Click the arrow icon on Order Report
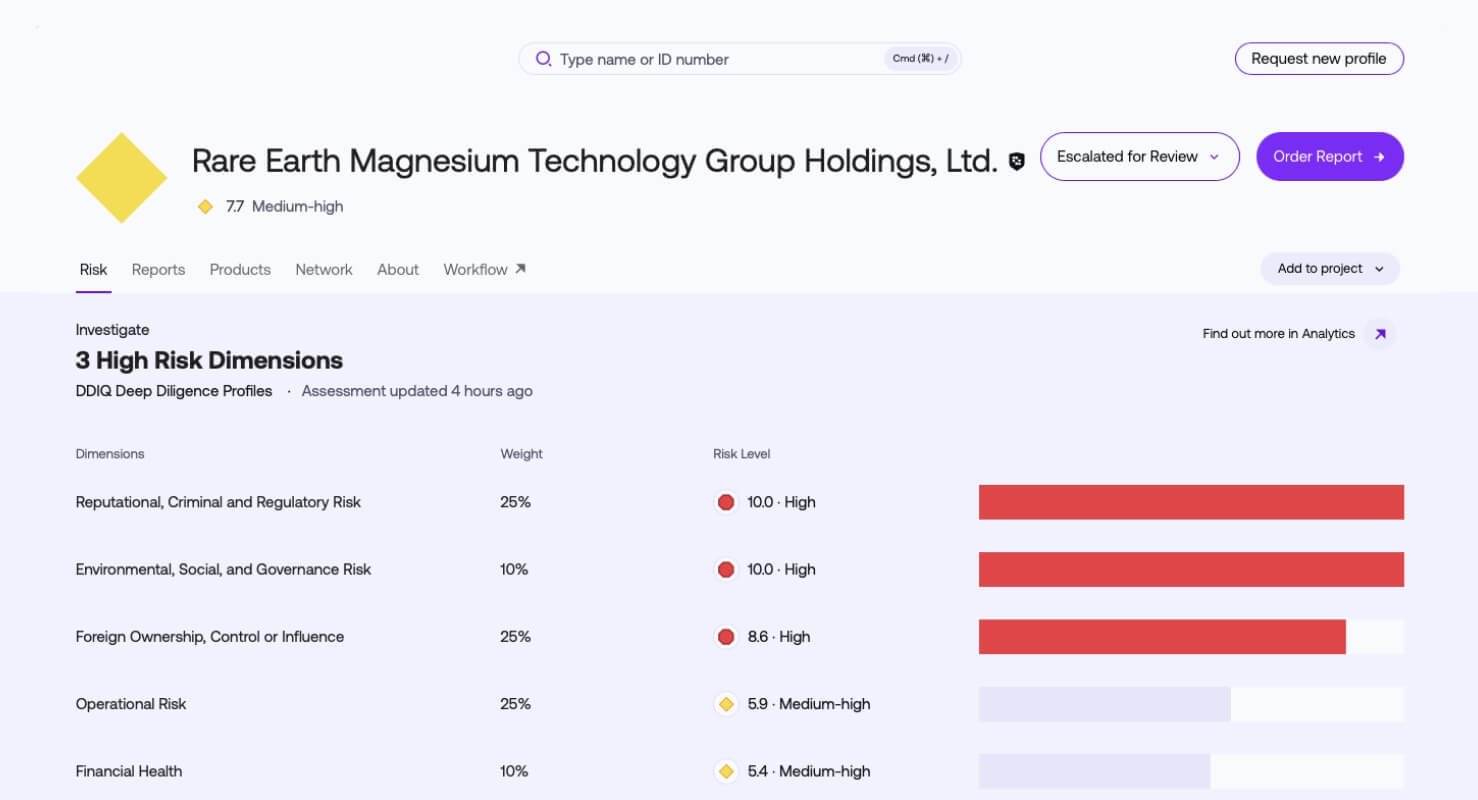The width and height of the screenshot is (1478, 800). click(1379, 157)
